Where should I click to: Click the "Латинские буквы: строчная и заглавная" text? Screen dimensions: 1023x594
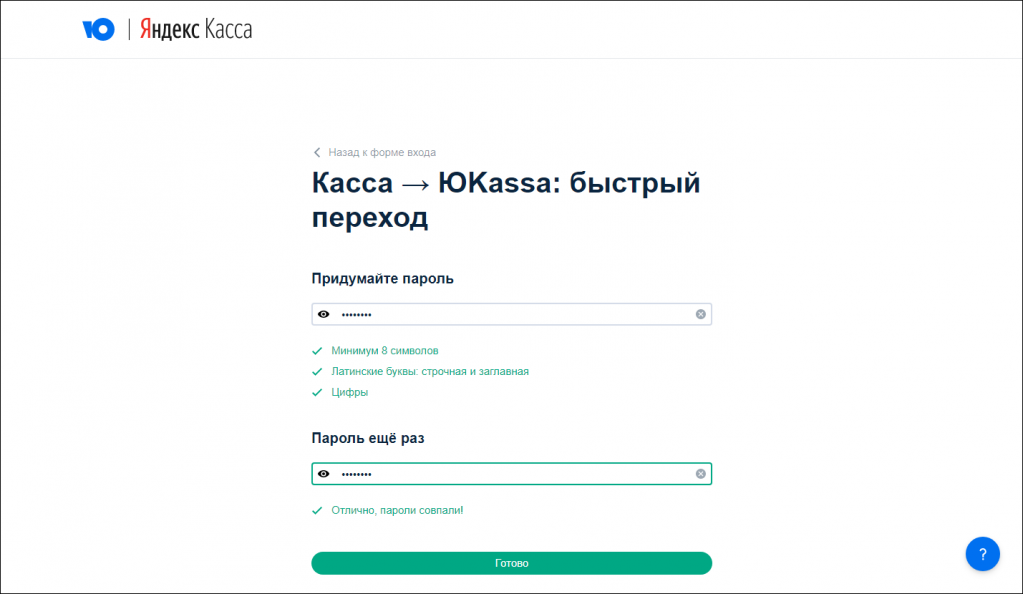tap(430, 372)
